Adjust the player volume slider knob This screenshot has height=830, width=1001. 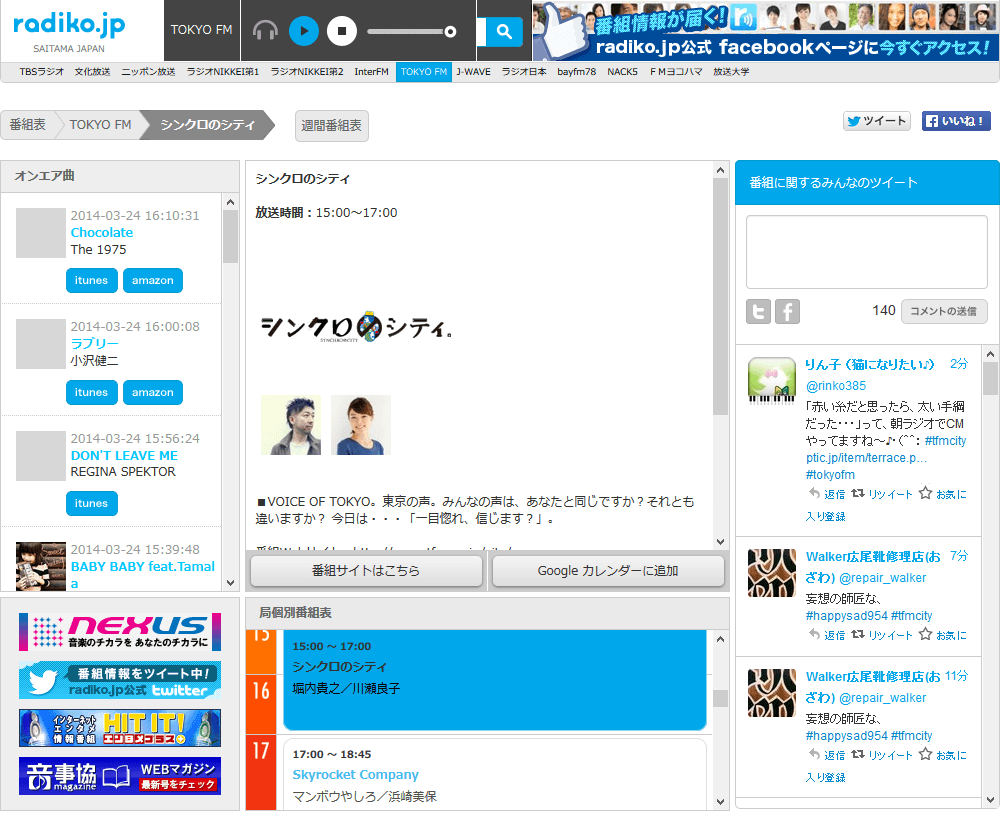pos(450,31)
